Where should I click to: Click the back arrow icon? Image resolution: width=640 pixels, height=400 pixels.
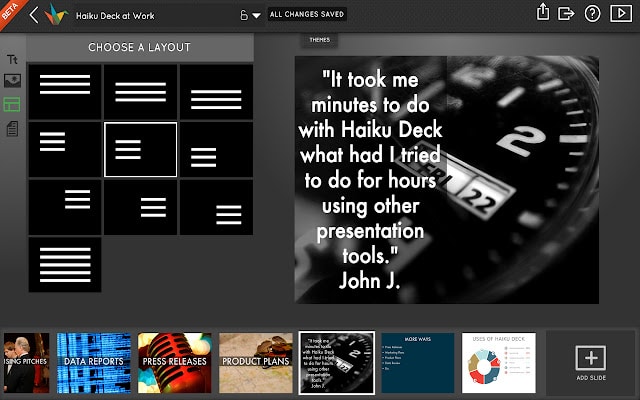[x=34, y=15]
